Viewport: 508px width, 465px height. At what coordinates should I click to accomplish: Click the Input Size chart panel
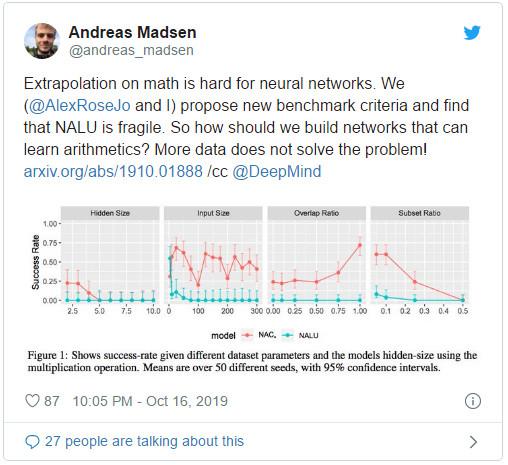pos(213,255)
